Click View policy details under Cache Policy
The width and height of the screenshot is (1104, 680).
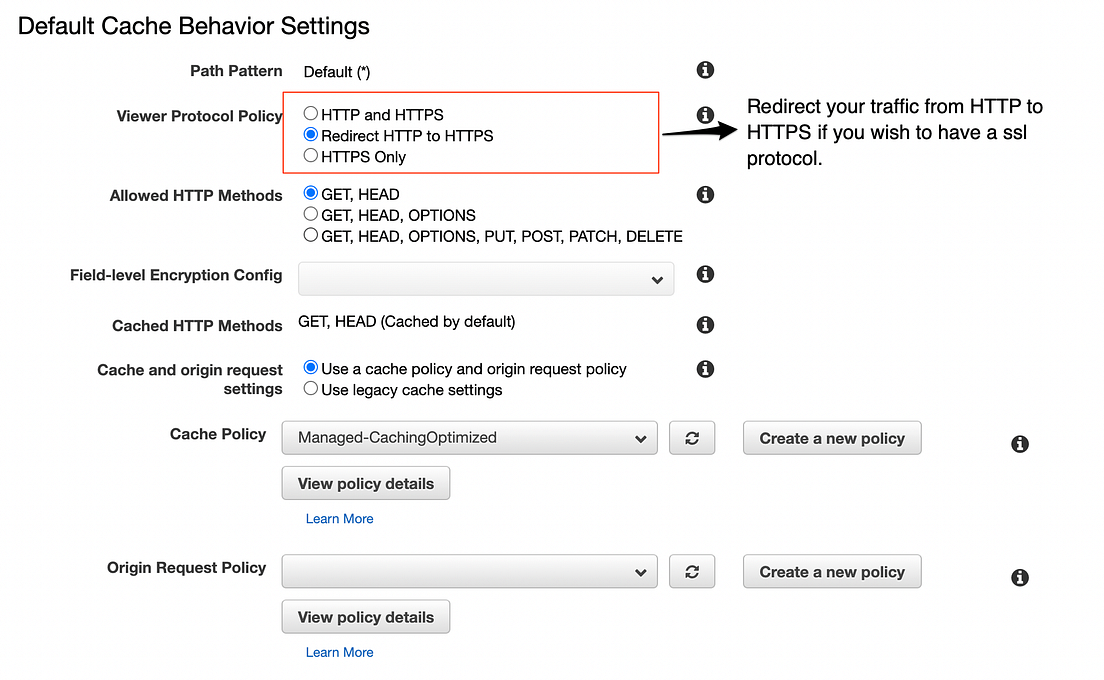(x=365, y=483)
